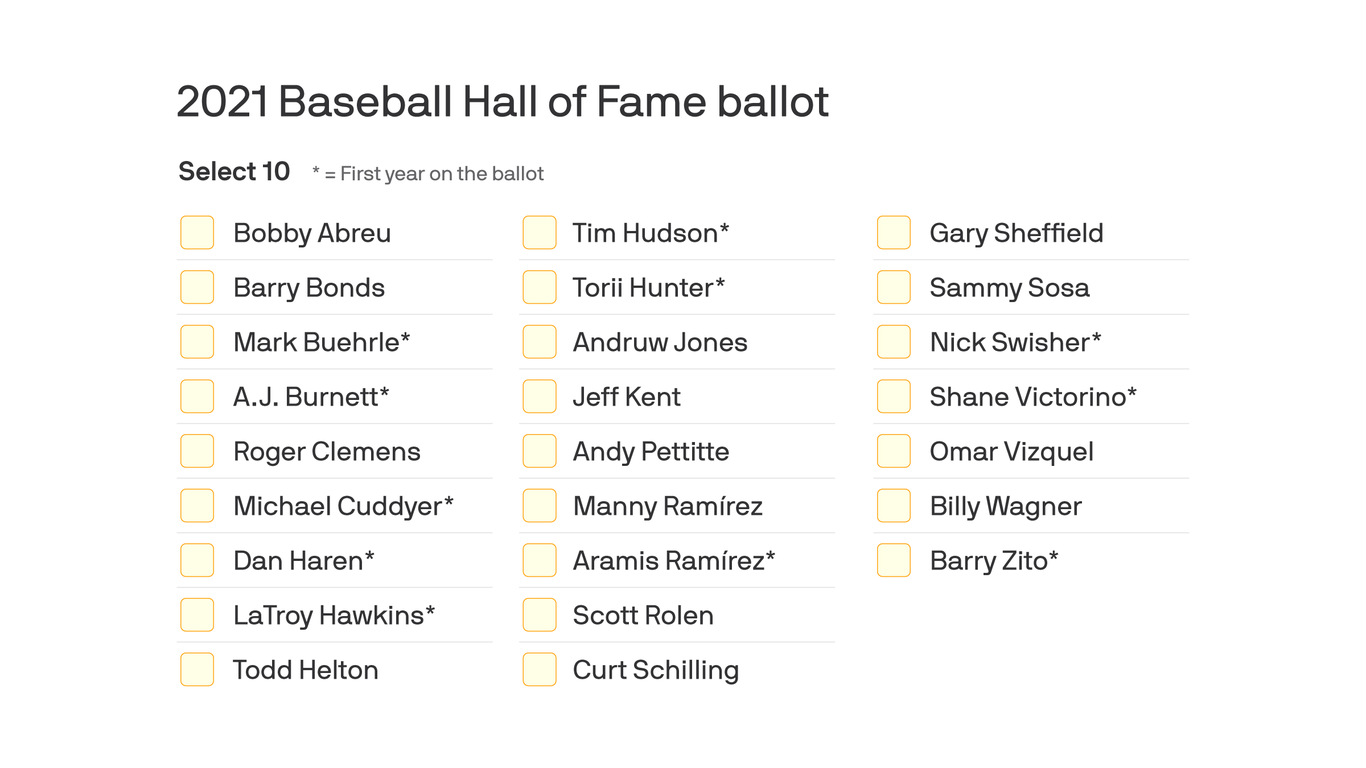Check Curt Schilling's checkbox
Viewport: 1366px width, 768px height.
tap(539, 670)
